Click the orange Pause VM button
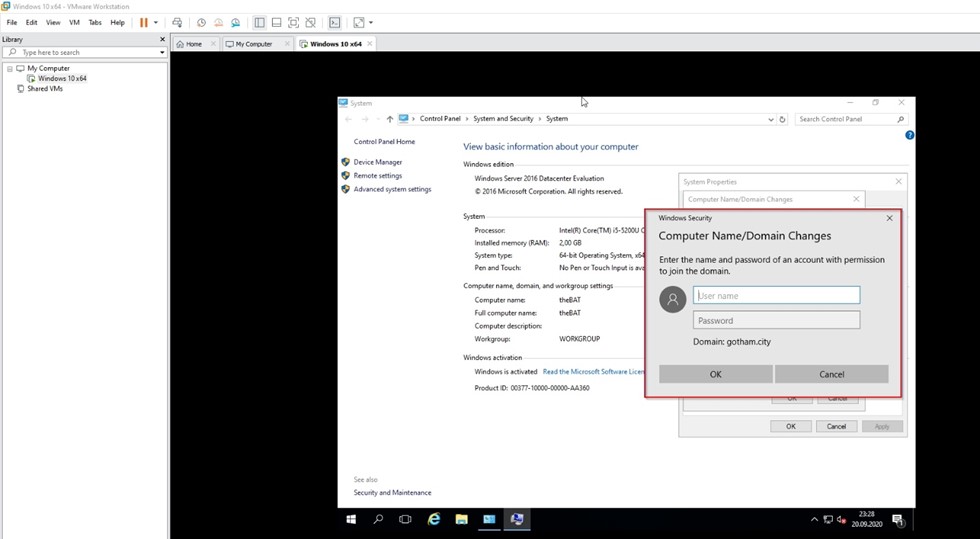 click(144, 23)
